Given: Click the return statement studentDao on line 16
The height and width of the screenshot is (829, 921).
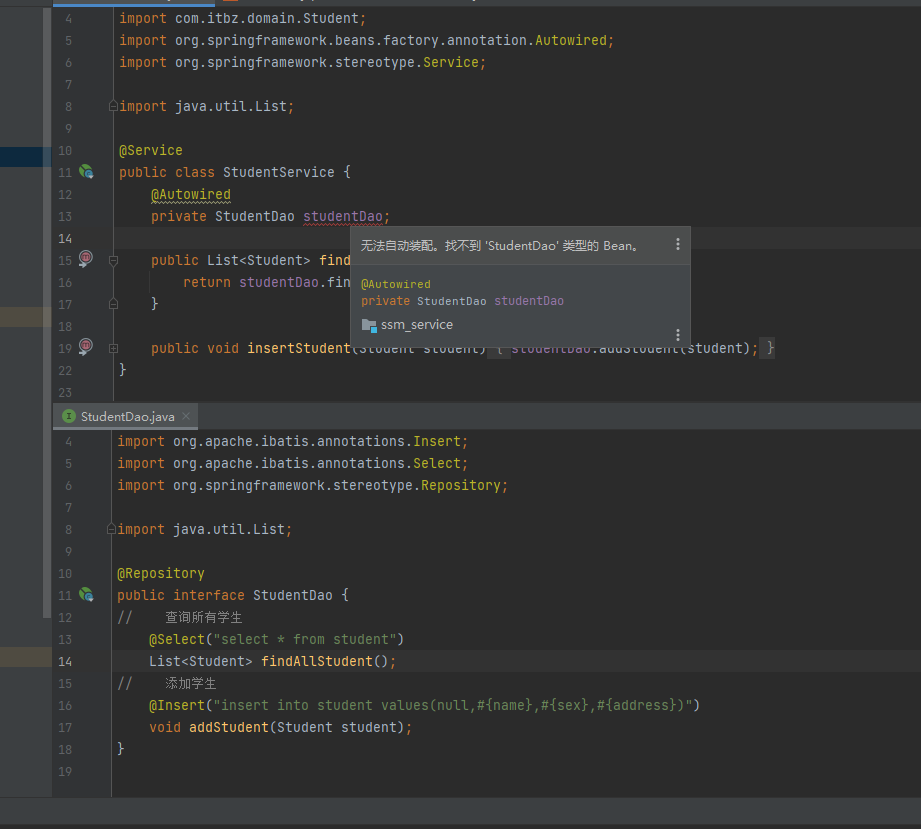Looking at the screenshot, I should click(278, 283).
